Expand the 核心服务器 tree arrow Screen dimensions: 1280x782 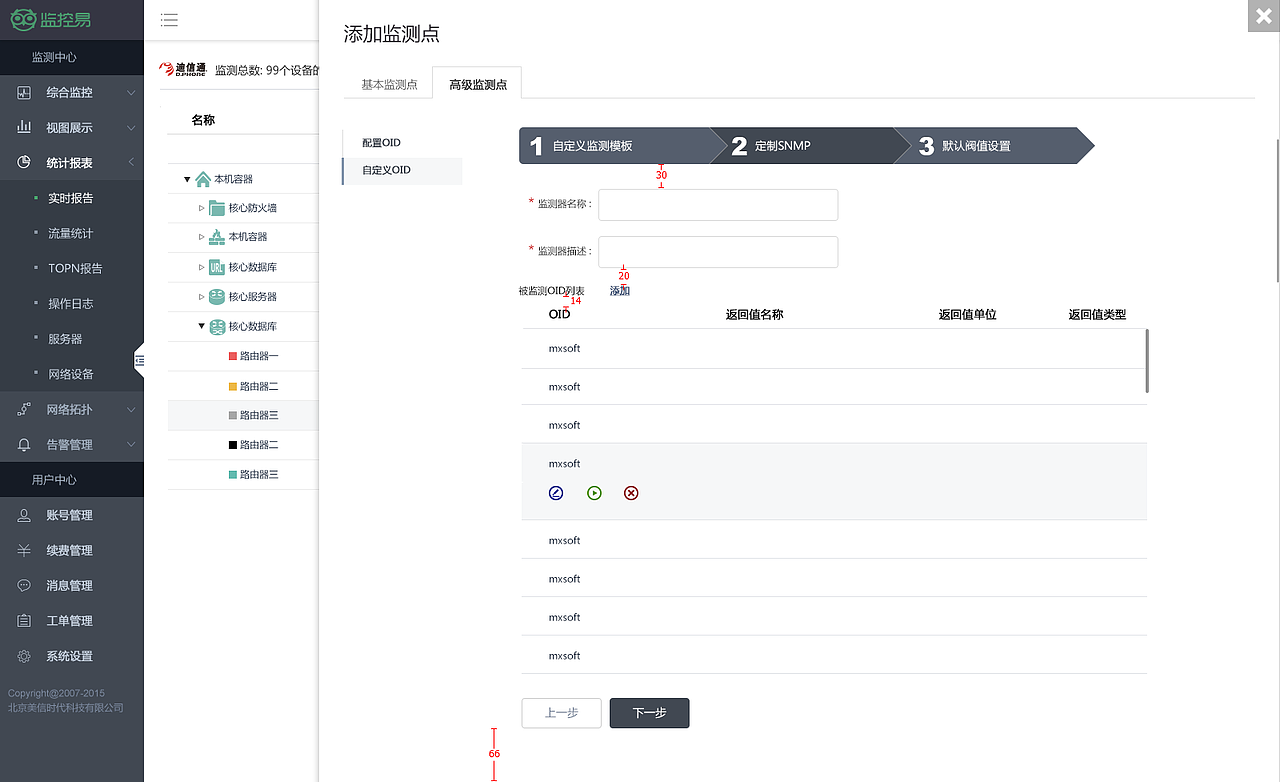pyautogui.click(x=201, y=297)
